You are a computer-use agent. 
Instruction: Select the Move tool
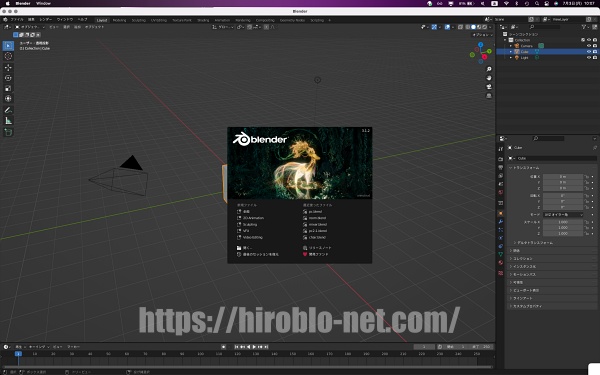click(8, 68)
